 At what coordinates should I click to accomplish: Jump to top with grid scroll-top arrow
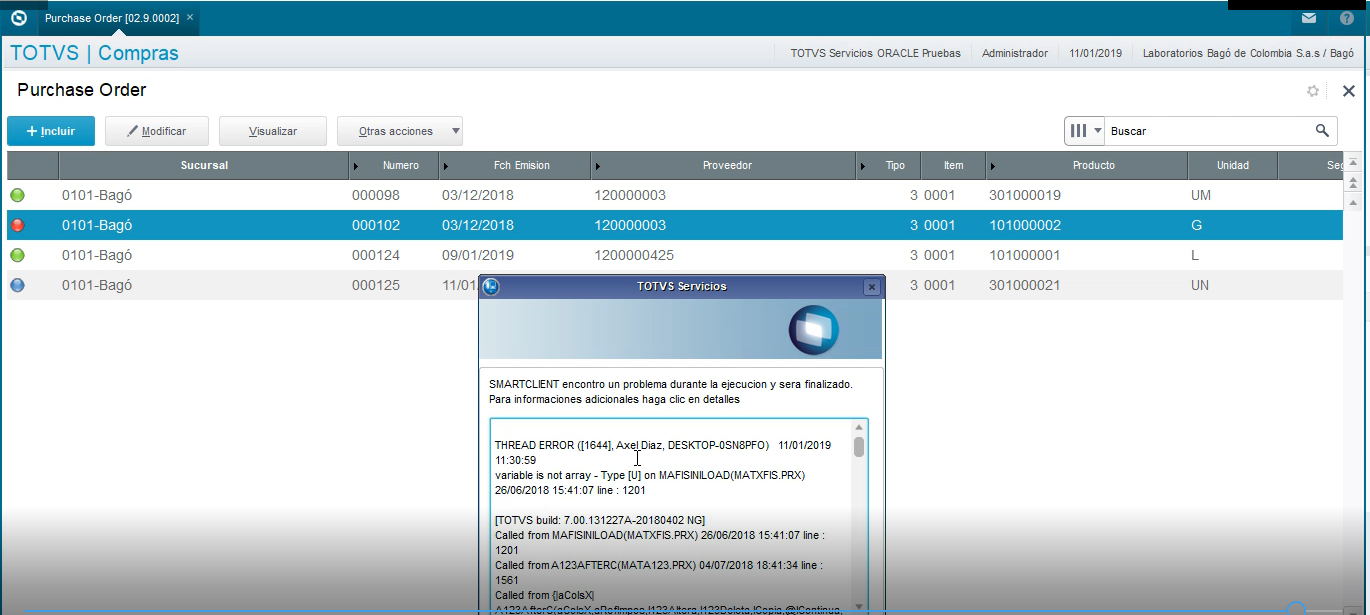pos(1354,163)
